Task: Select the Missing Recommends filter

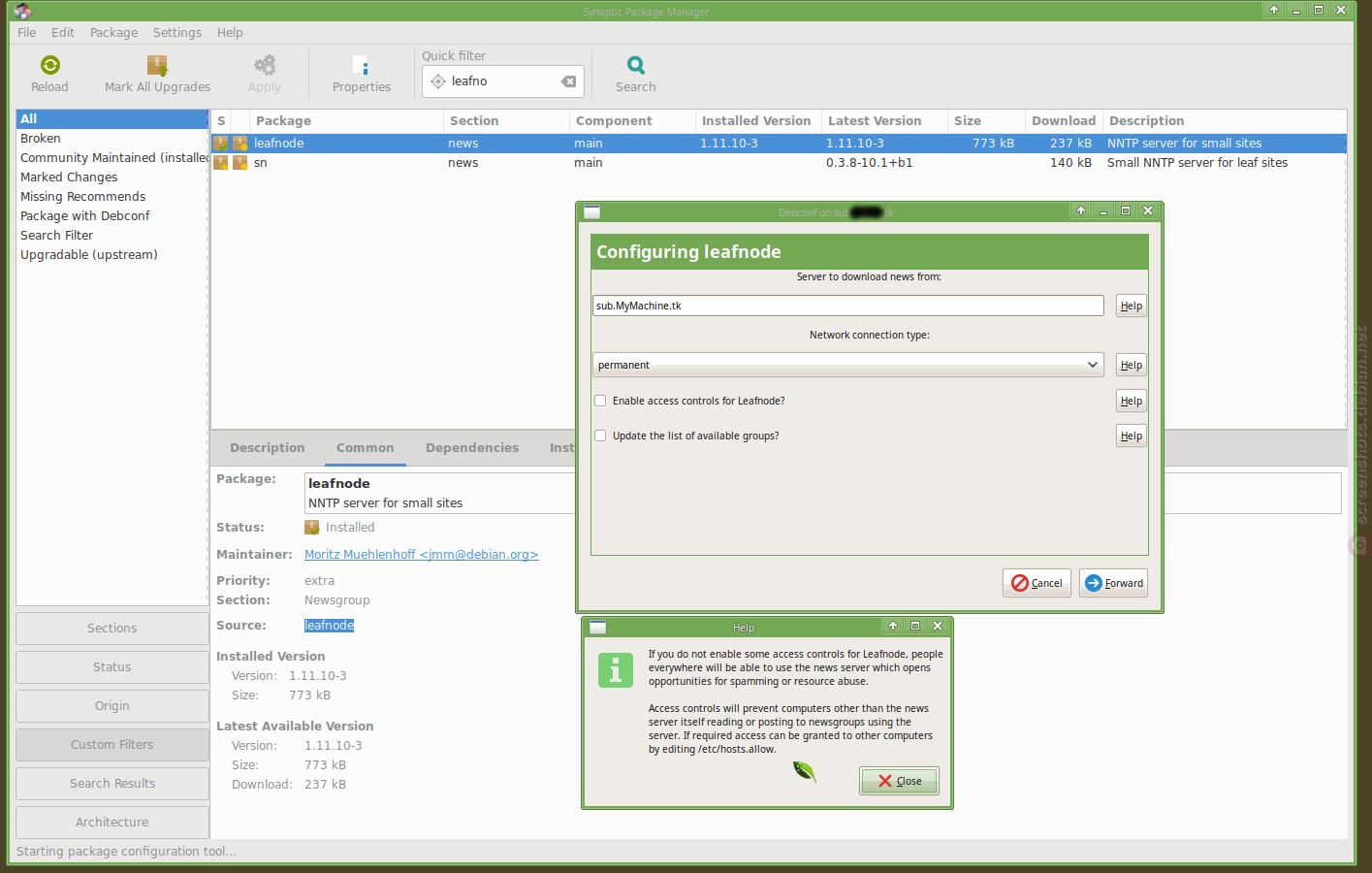Action: pyautogui.click(x=112, y=197)
